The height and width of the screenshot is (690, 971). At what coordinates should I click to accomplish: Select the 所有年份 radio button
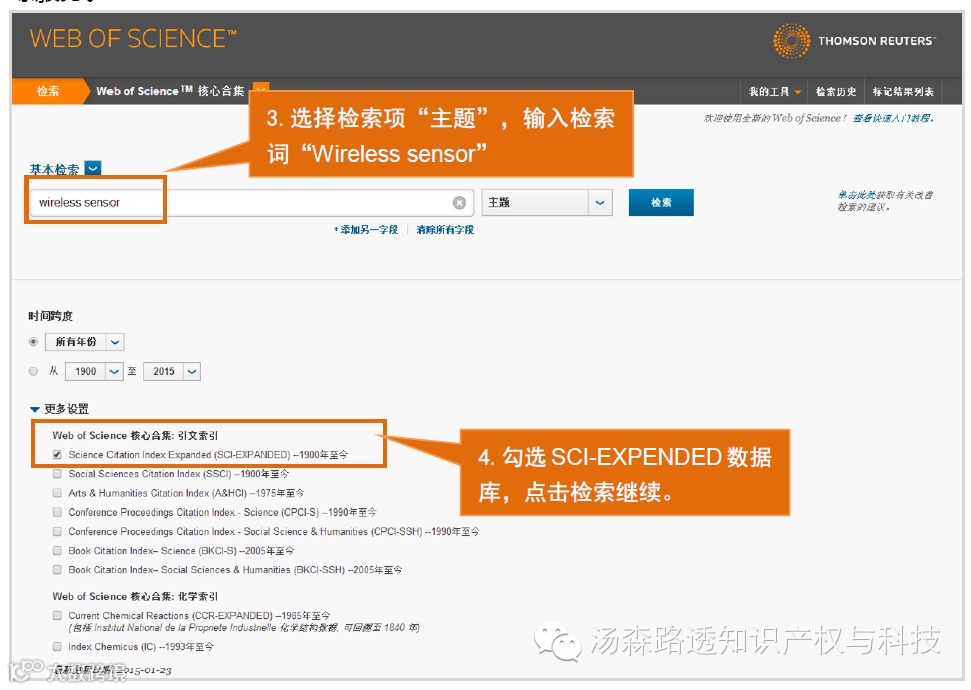[33, 341]
